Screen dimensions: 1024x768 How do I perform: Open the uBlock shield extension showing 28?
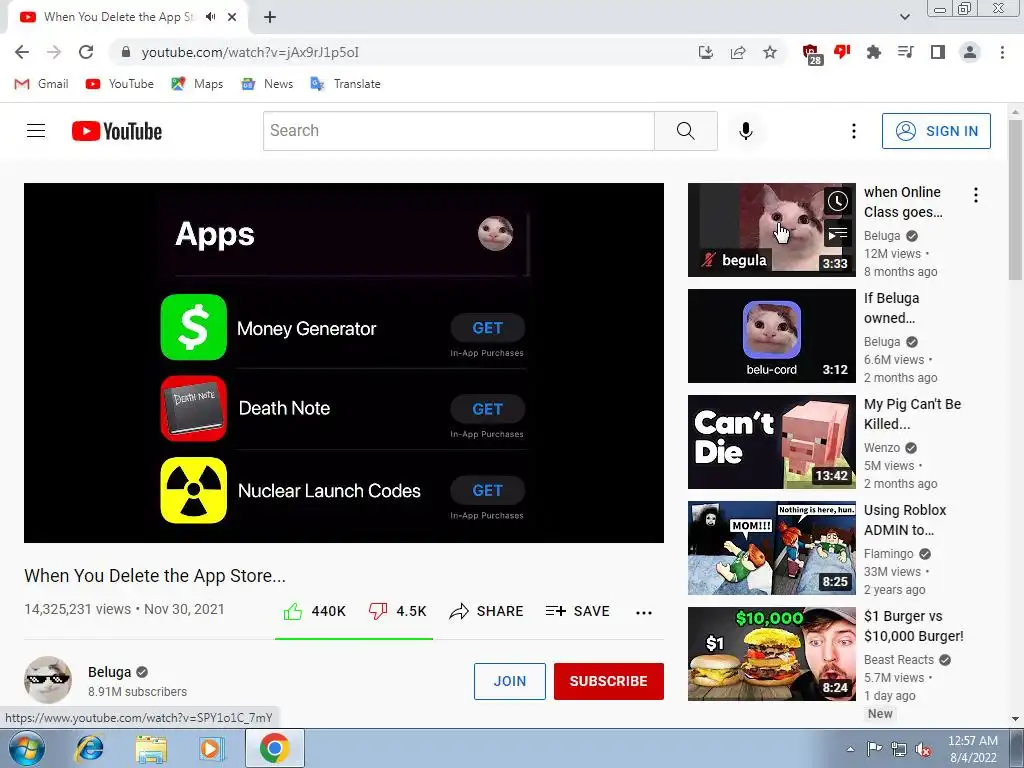(811, 54)
